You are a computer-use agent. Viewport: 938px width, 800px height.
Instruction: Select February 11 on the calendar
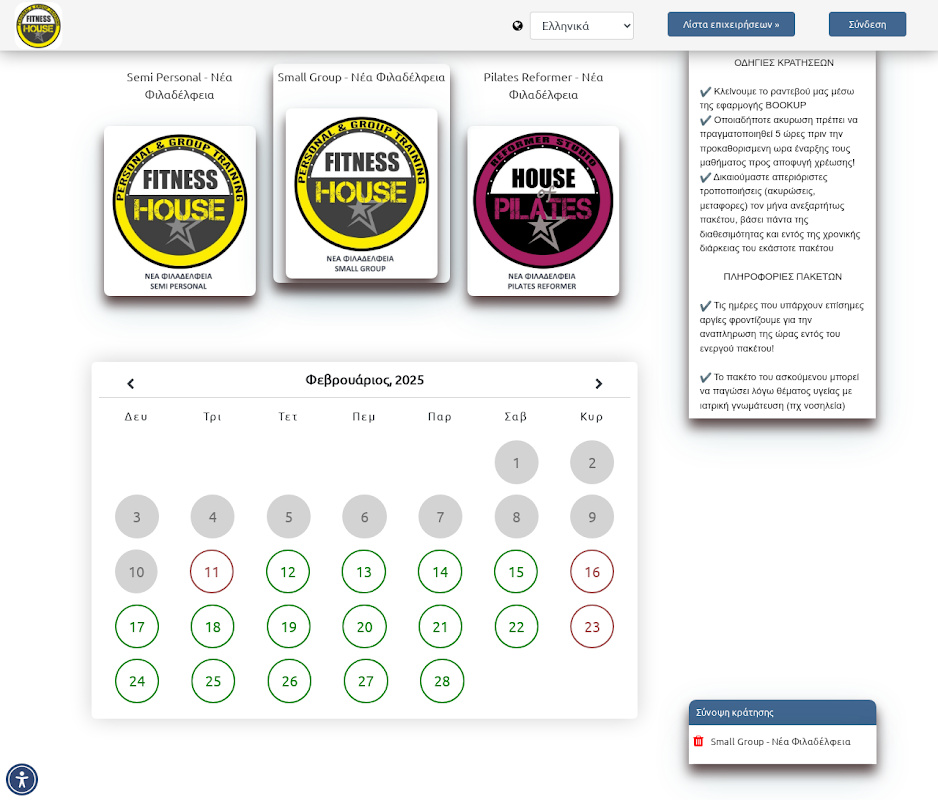coord(212,571)
